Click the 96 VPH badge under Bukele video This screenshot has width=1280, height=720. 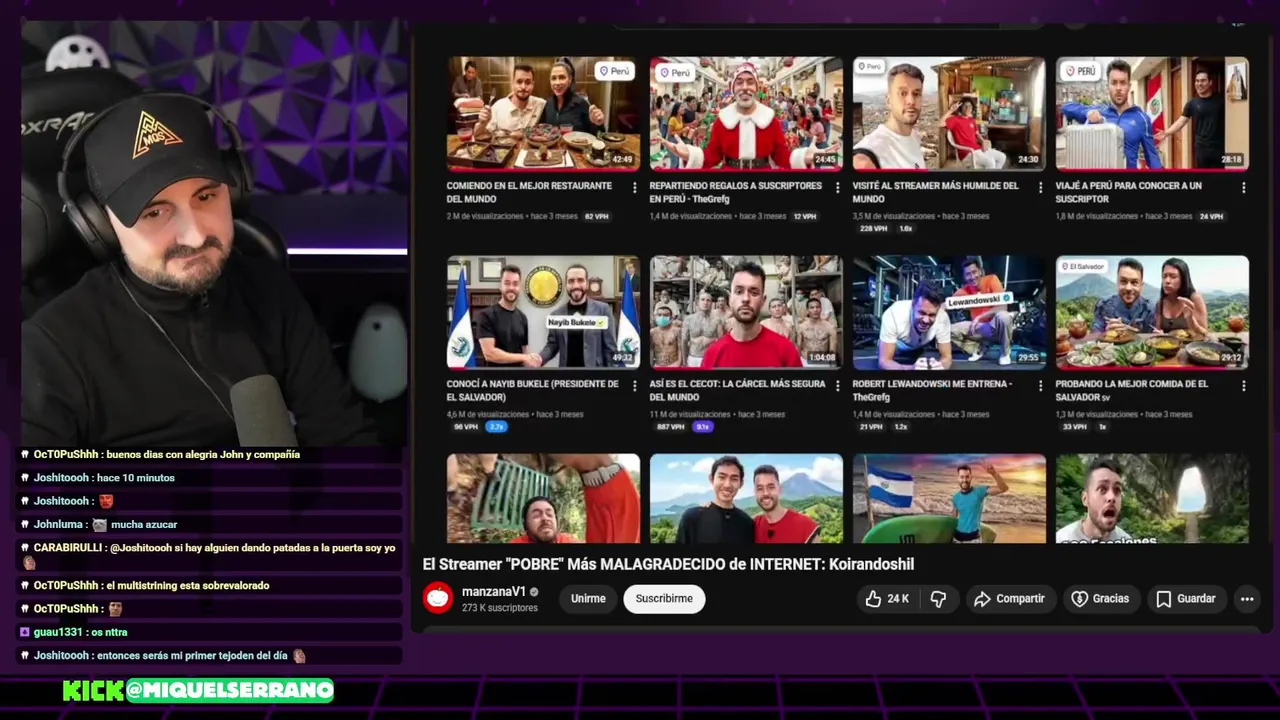click(465, 426)
